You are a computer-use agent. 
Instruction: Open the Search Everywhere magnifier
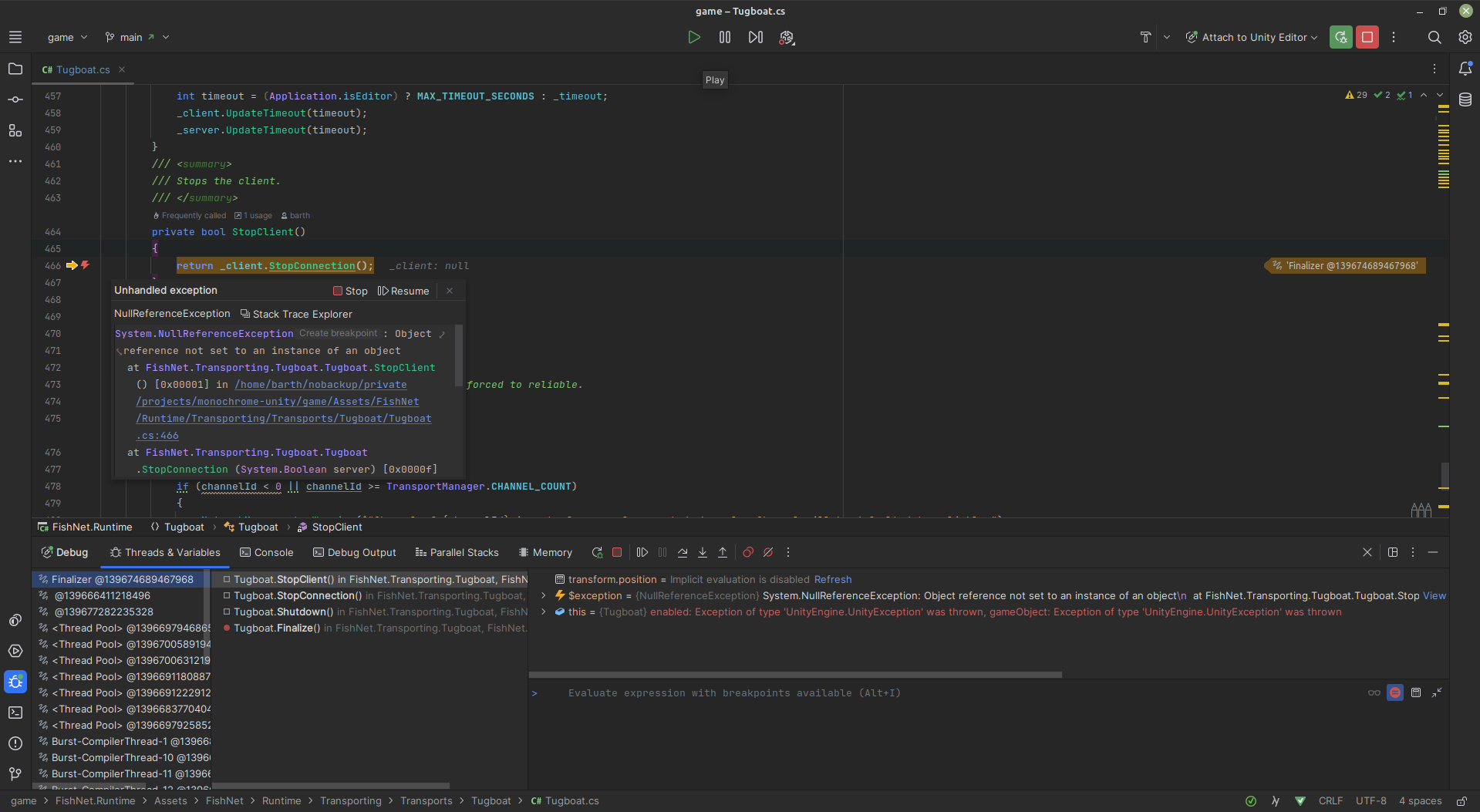[1434, 37]
